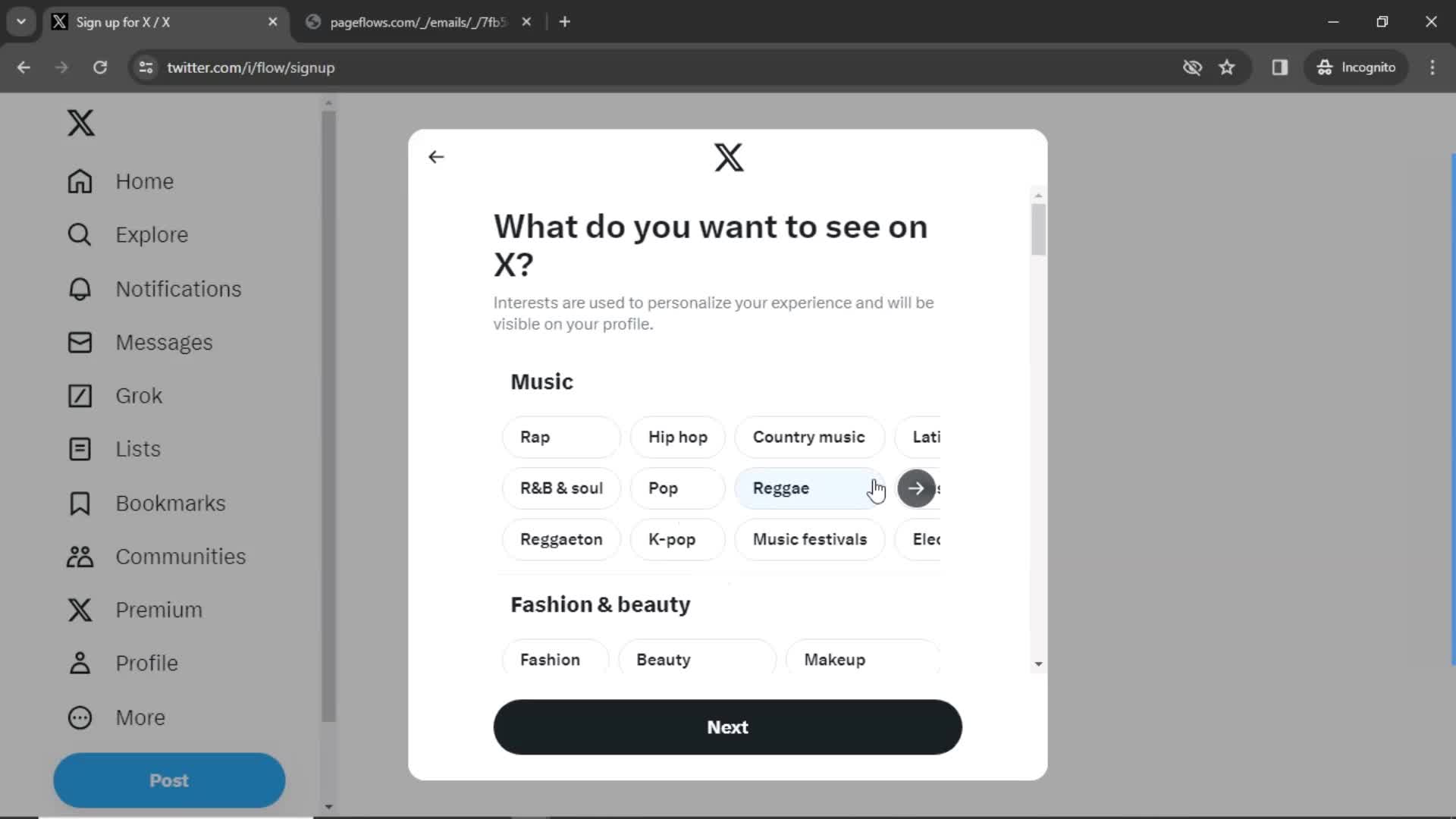Image resolution: width=1456 pixels, height=819 pixels.
Task: Click the Next button to continue
Action: point(728,727)
